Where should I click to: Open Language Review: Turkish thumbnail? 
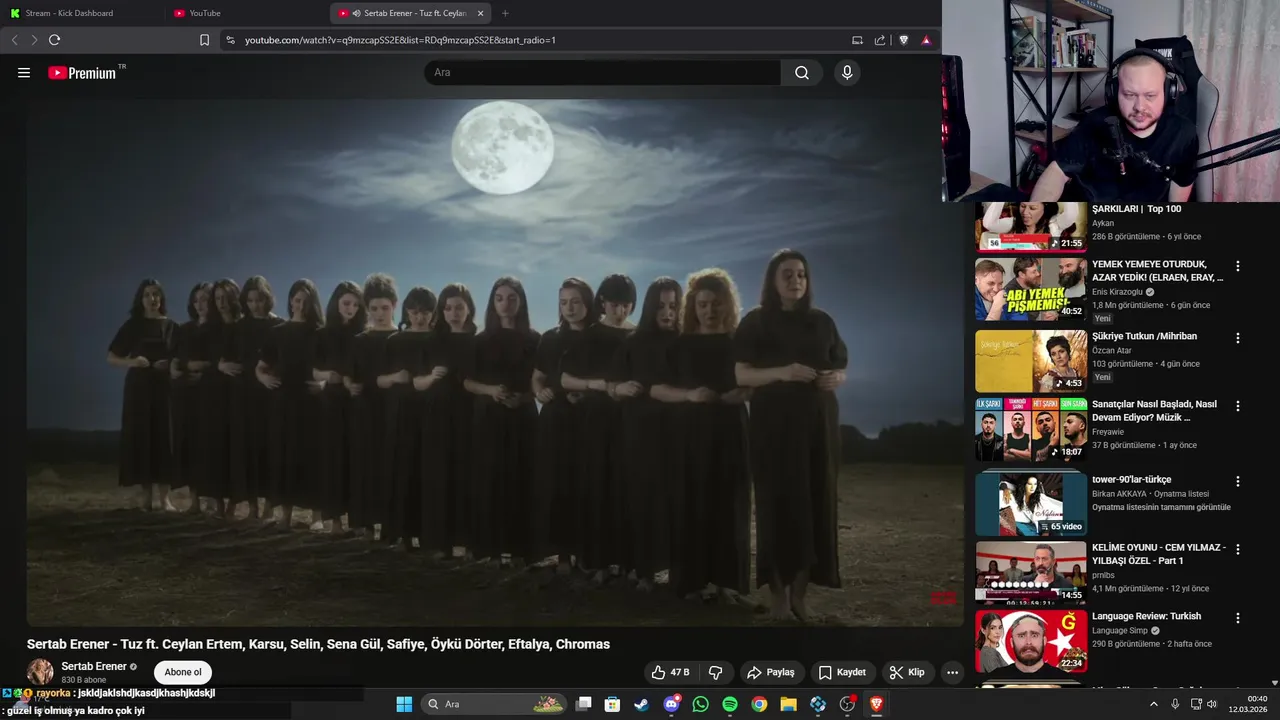pos(1031,641)
